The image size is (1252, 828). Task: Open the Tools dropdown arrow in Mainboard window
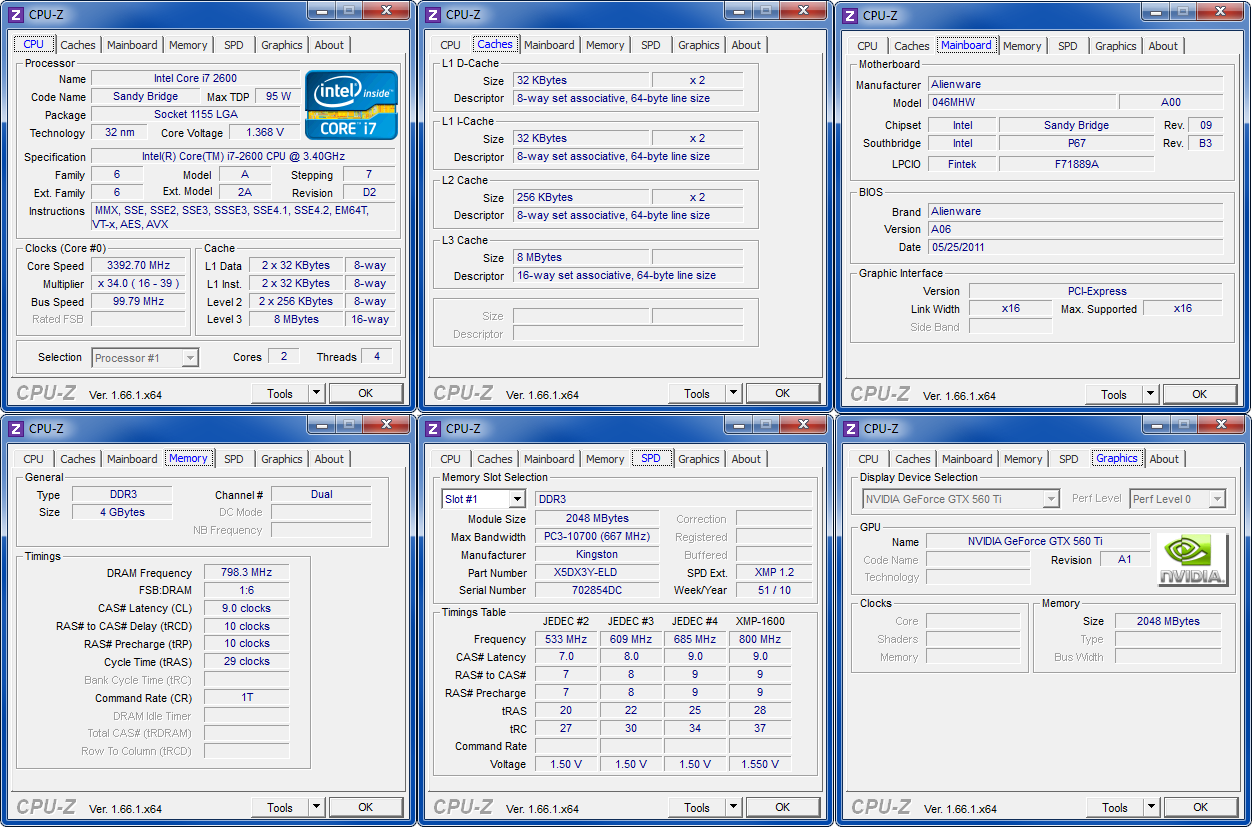[x=1151, y=395]
